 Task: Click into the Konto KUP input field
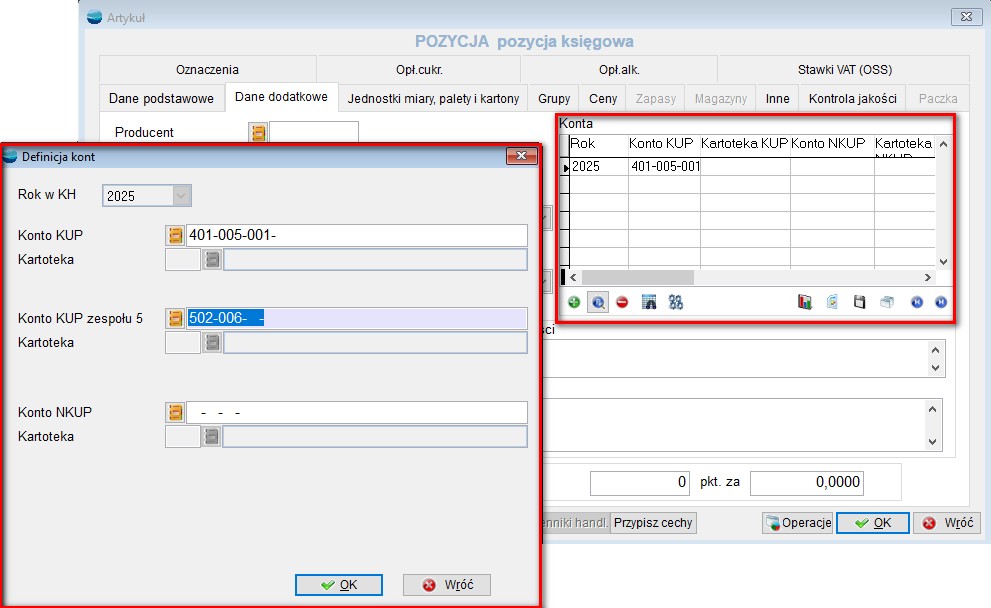coord(357,235)
